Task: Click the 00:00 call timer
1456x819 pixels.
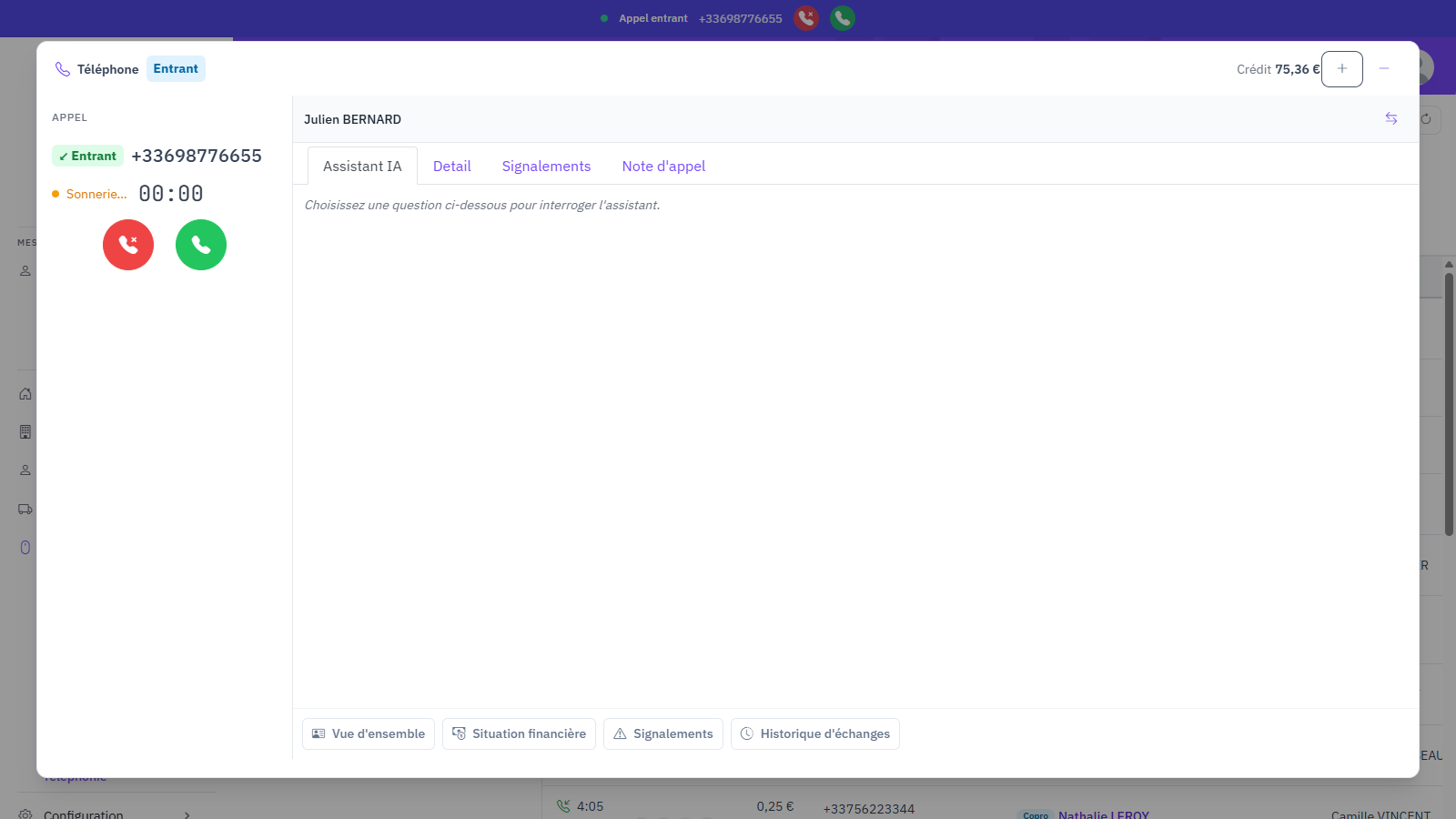Action: coord(171,194)
